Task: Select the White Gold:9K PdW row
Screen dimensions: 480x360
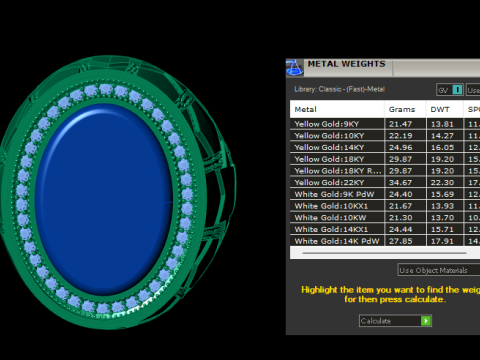Action: pos(385,194)
